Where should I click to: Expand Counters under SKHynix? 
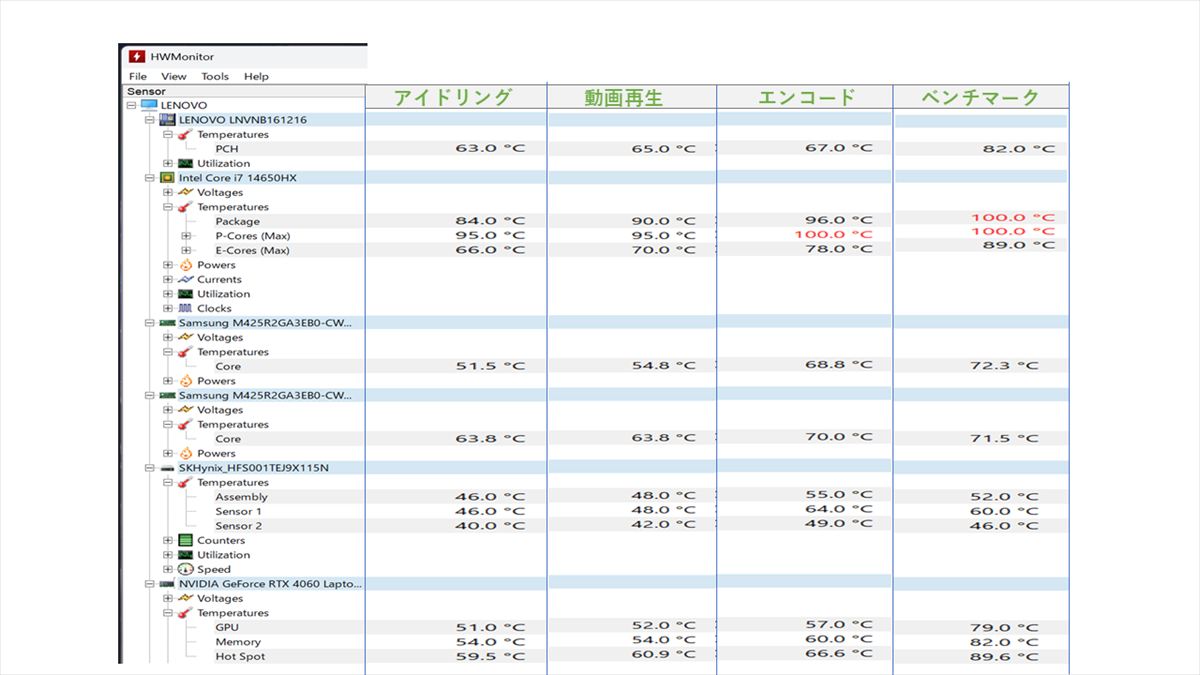click(168, 541)
